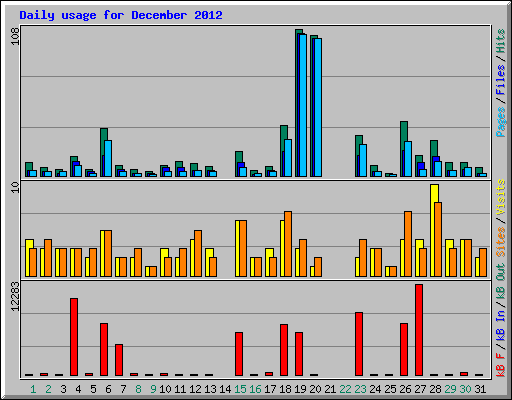Click the red kB bar for day 27
512x400 pixels.
pos(419,330)
